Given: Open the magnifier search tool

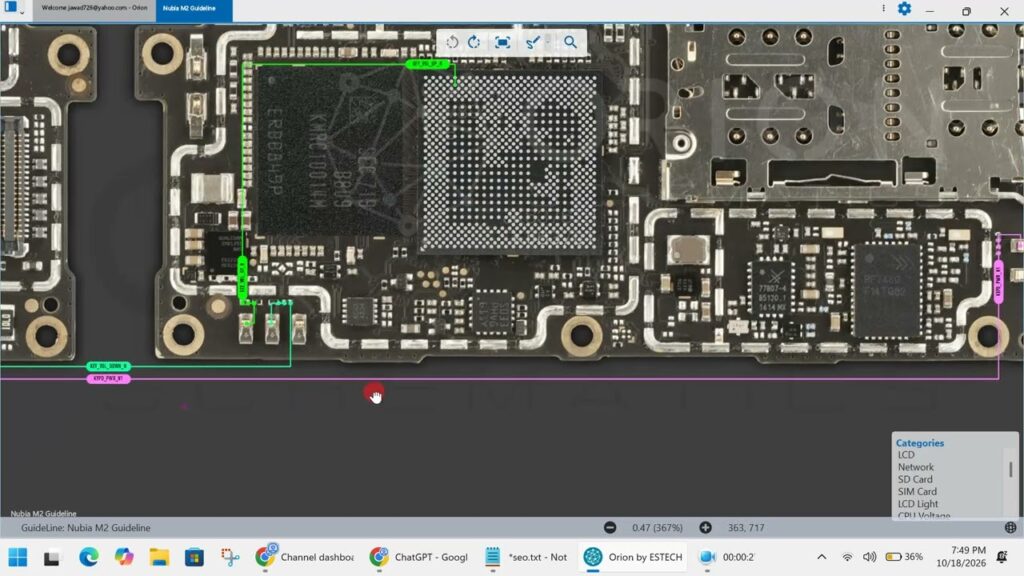Looking at the screenshot, I should point(570,42).
